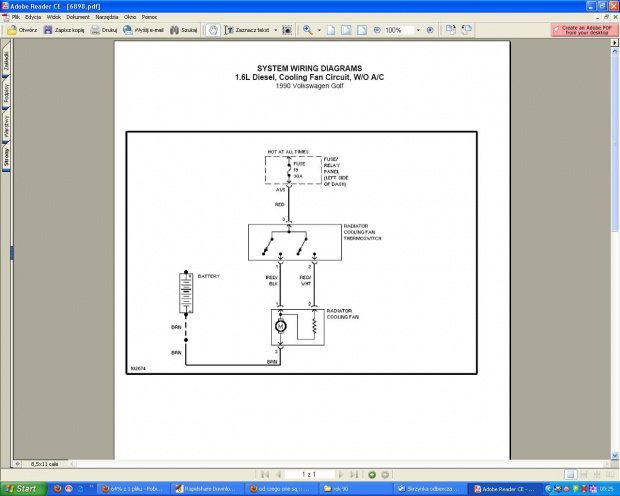Click the rotate clockwise page icon
This screenshot has height=496, width=620.
(451, 30)
